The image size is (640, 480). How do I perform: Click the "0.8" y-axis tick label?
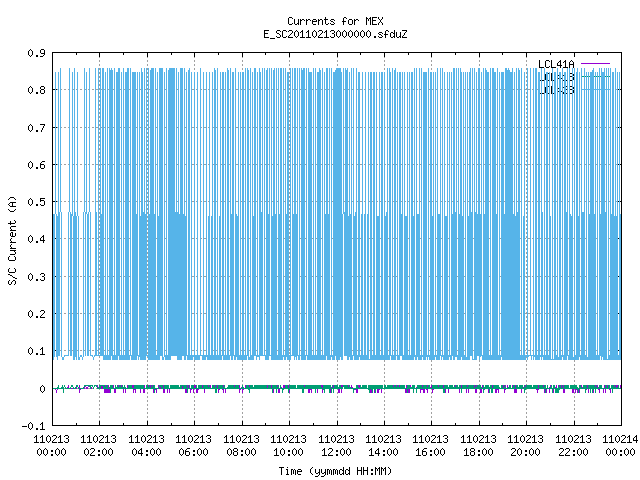(x=36, y=90)
